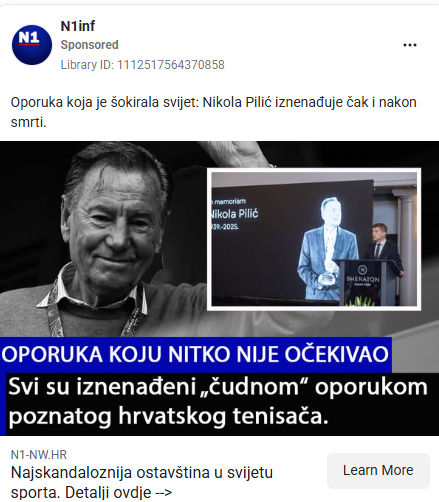Select the Library ID number text
This screenshot has width=439, height=502.
point(171,65)
